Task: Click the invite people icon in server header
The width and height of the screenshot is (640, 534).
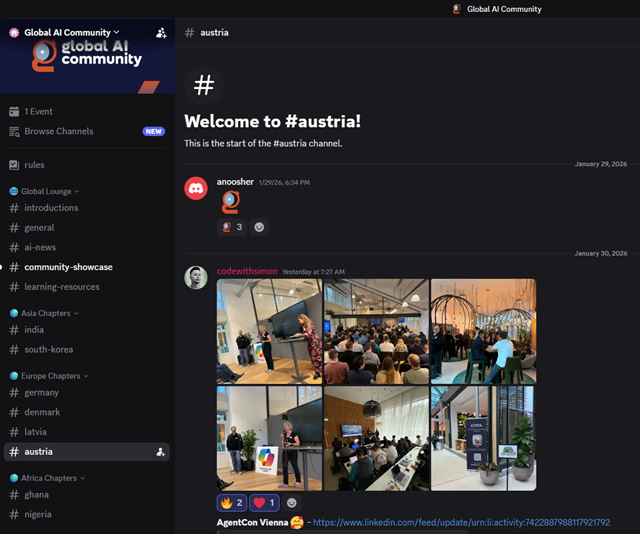Action: click(x=161, y=33)
